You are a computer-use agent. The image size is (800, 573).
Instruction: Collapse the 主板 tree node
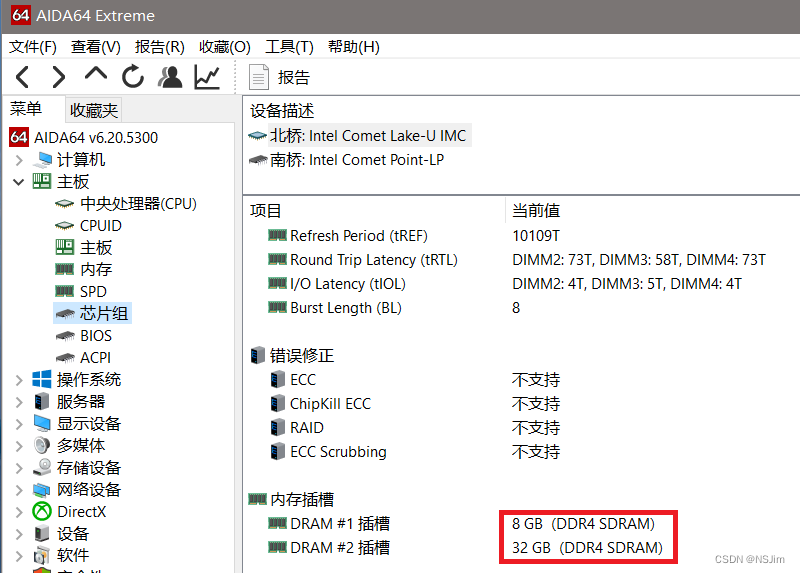click(19, 182)
